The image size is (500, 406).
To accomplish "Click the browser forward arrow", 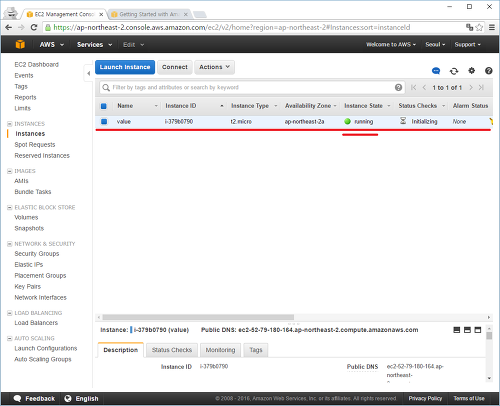I will pos(21,27).
